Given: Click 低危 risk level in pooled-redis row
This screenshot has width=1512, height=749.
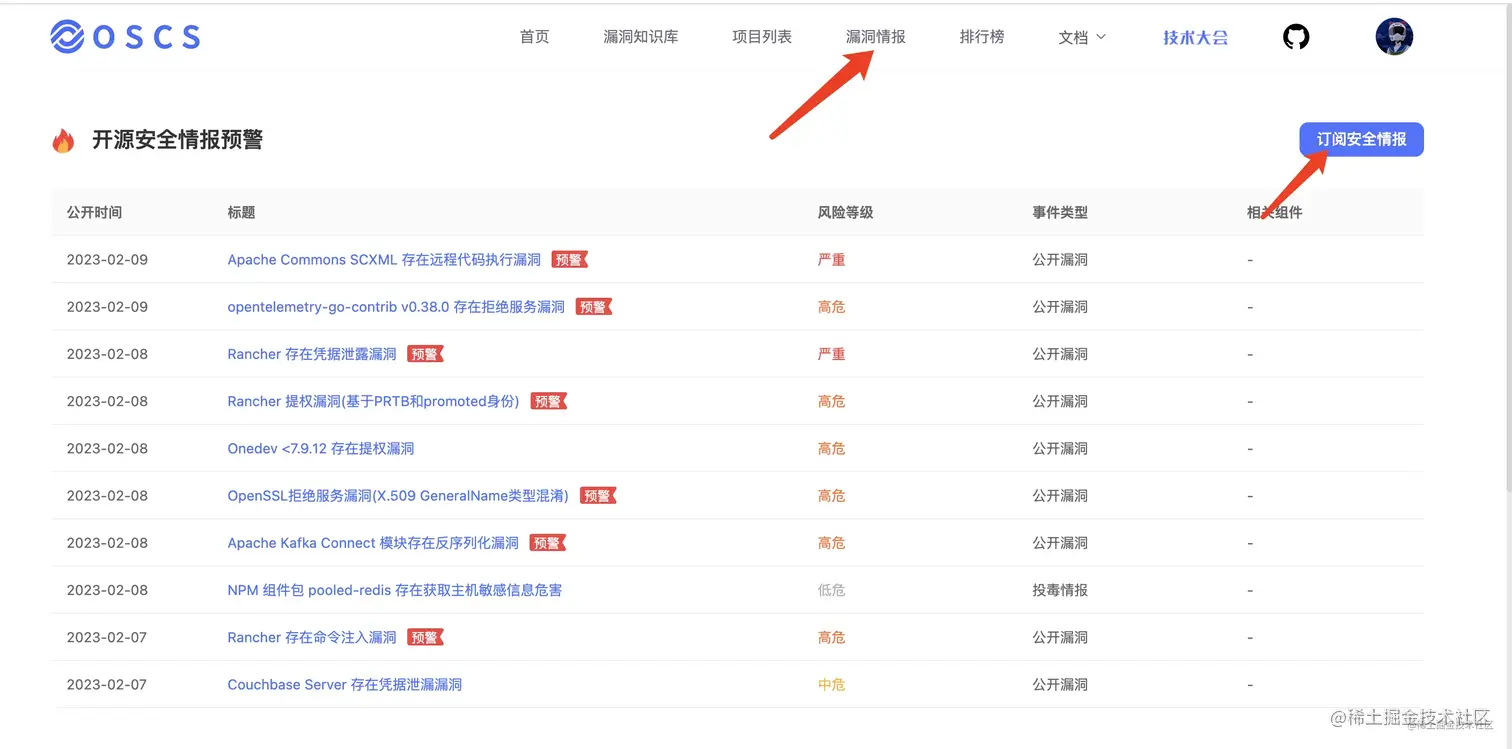Looking at the screenshot, I should click(x=831, y=590).
